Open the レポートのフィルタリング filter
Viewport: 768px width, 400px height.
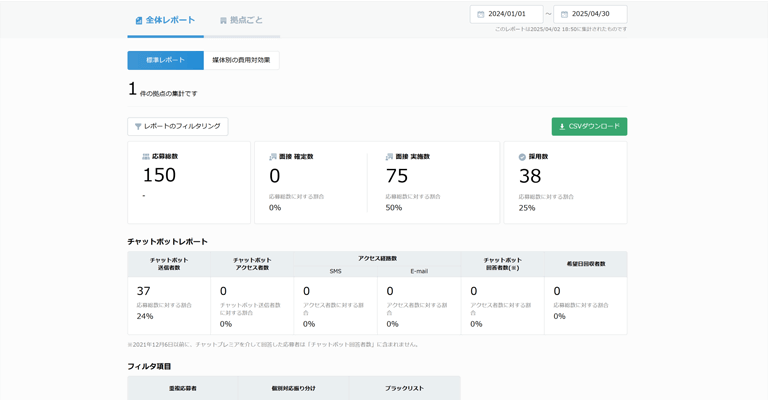pos(178,126)
